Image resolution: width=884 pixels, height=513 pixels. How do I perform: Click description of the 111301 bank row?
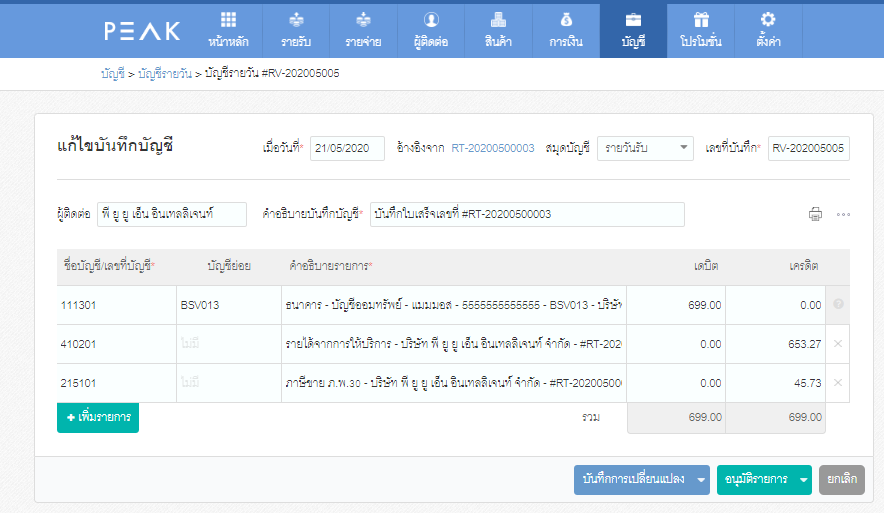click(454, 305)
